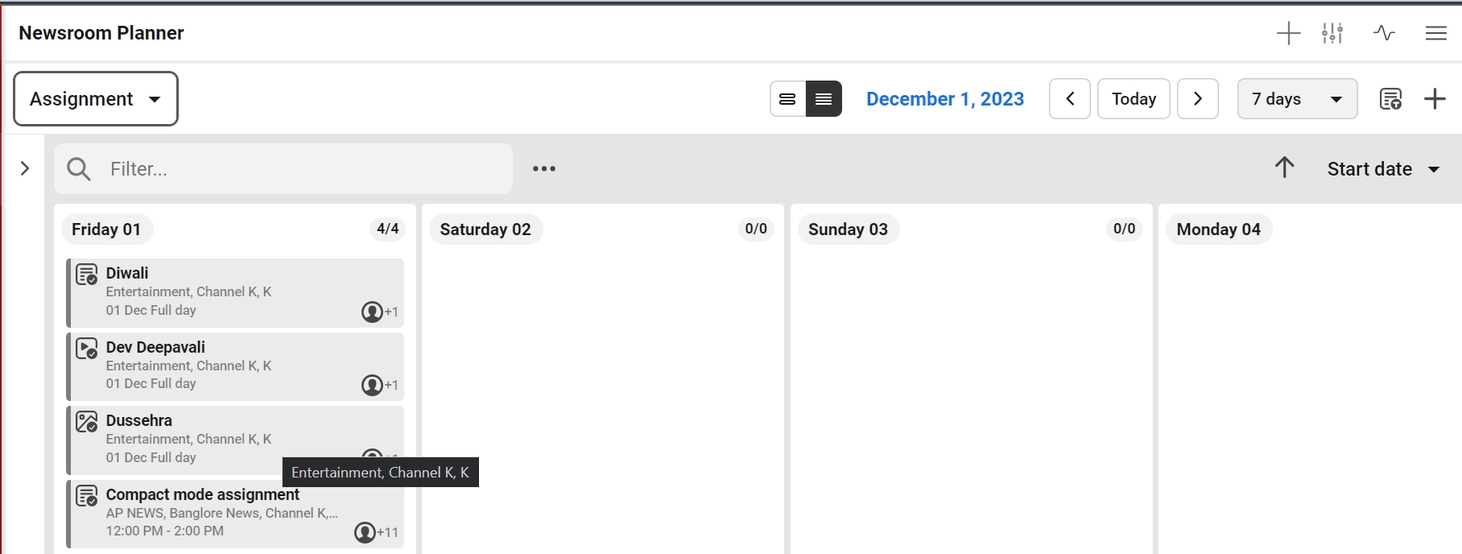Click the activity pulse icon
This screenshot has width=1462, height=554.
point(1384,33)
